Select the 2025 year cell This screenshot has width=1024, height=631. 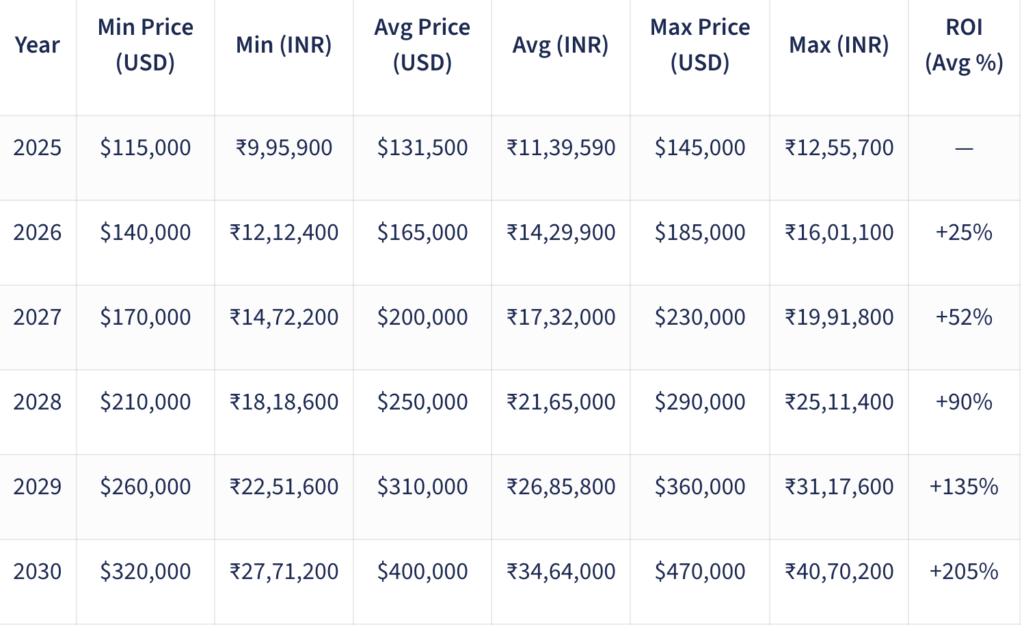[x=37, y=148]
